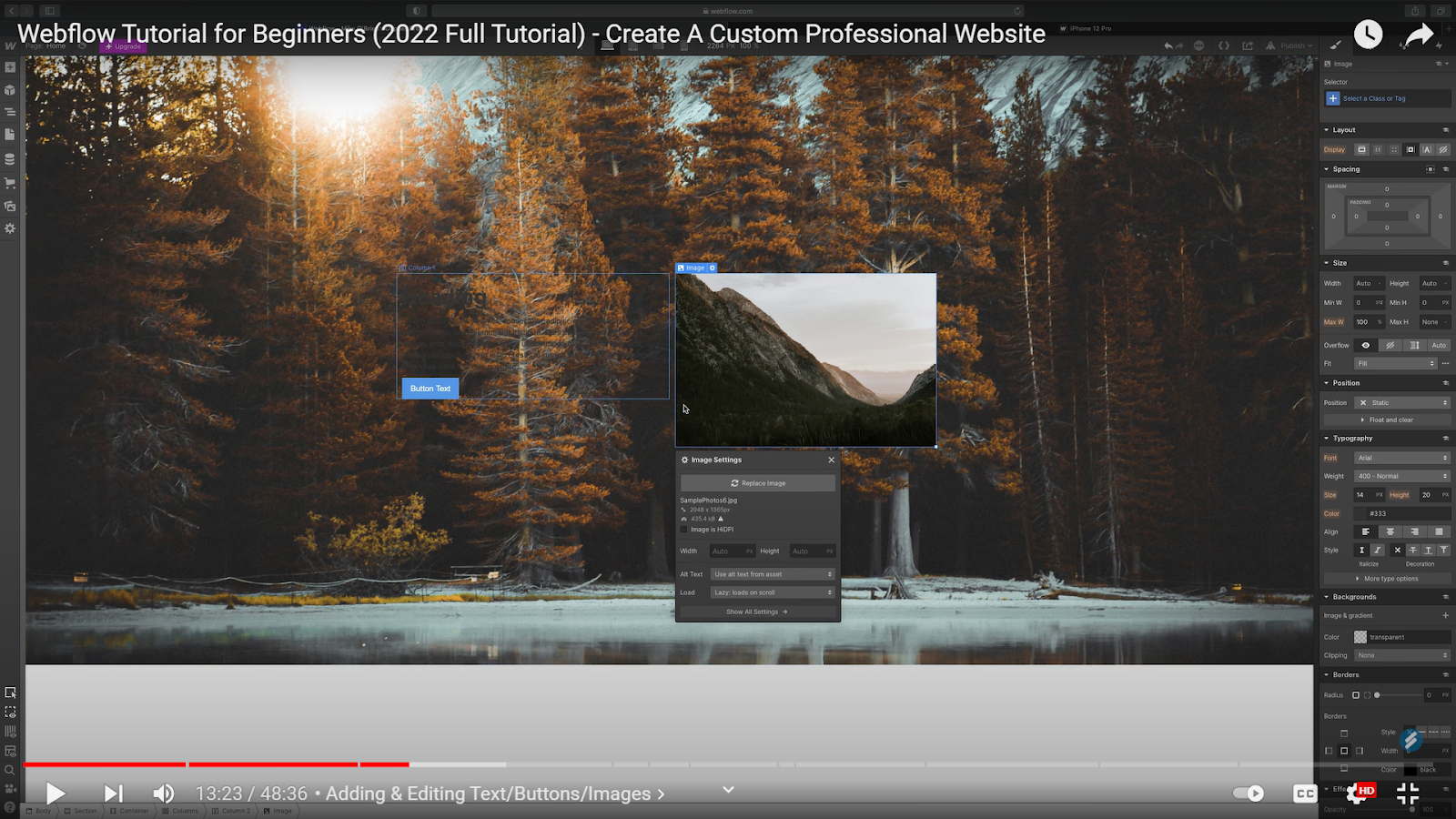The image size is (1456, 819).
Task: Open the Symbols cube panel
Action: coord(10,90)
